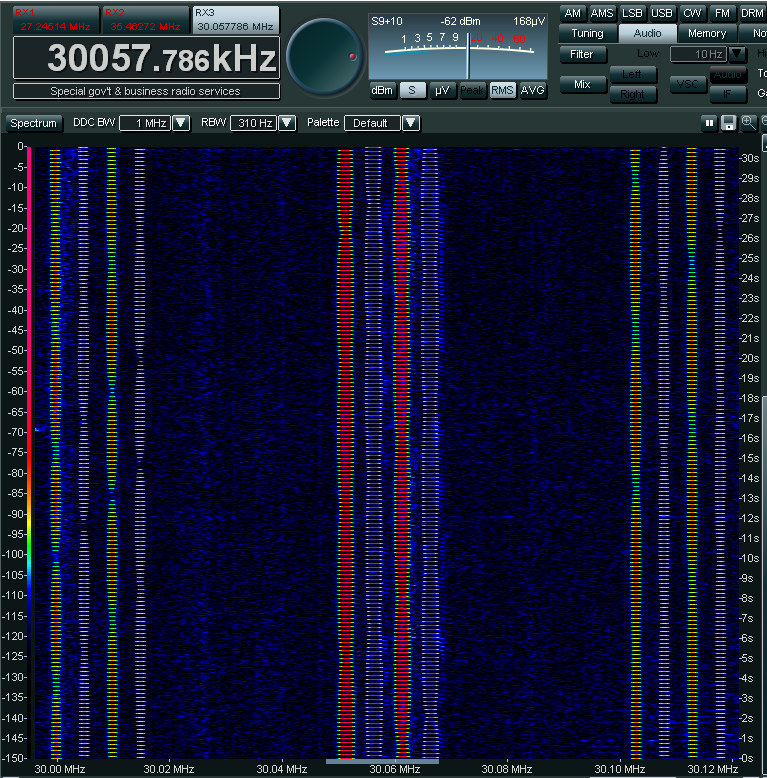Route audio to Left channel

pyautogui.click(x=632, y=74)
